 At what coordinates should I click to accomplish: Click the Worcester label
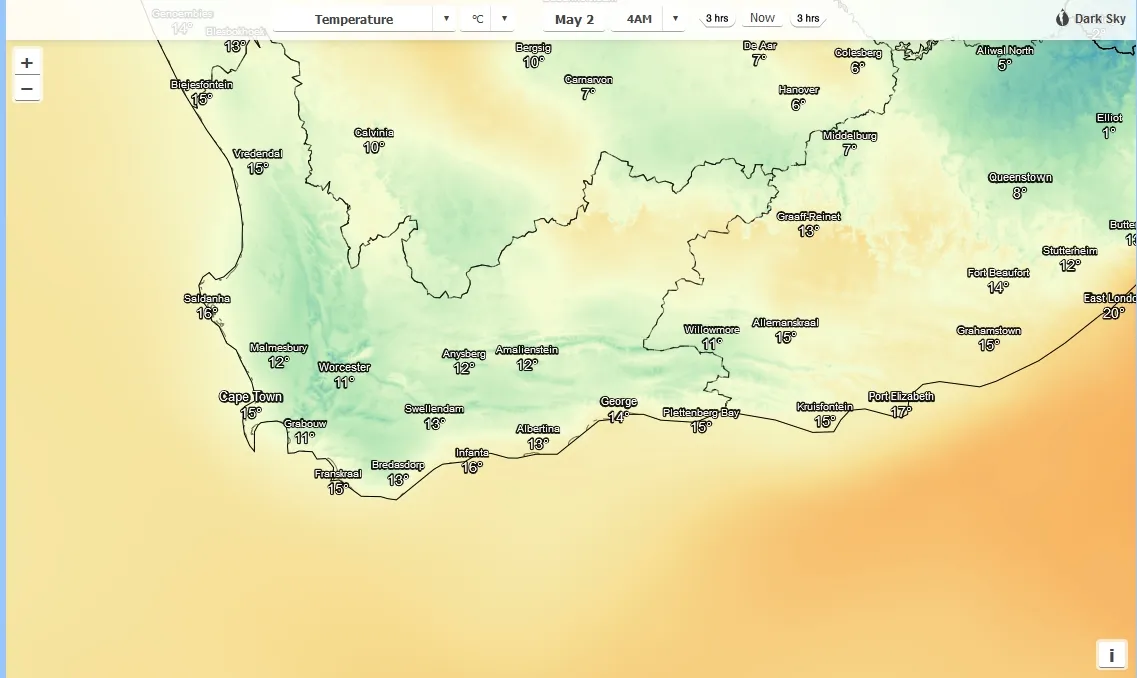344,368
